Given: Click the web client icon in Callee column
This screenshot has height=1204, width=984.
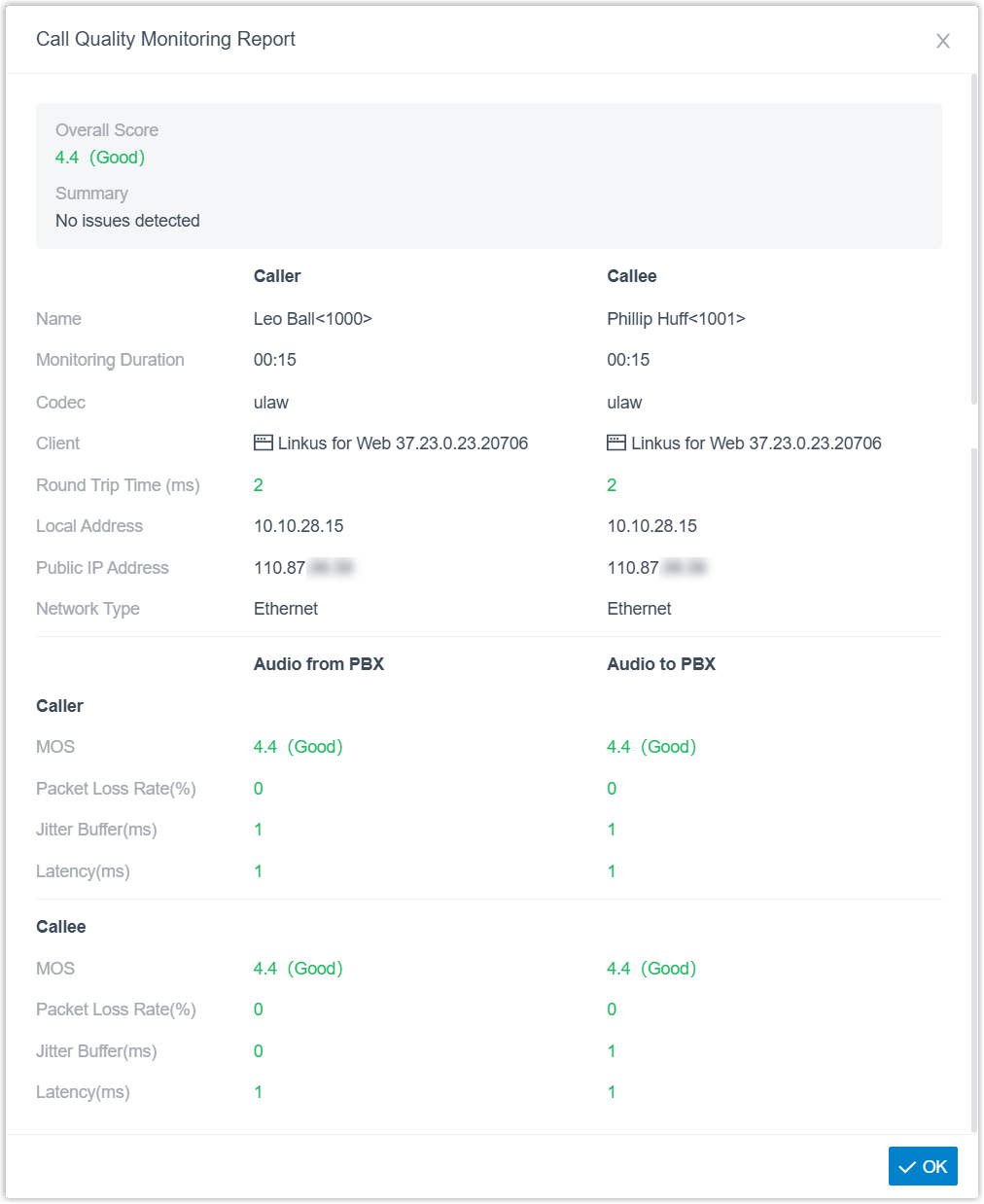Looking at the screenshot, I should pos(616,443).
